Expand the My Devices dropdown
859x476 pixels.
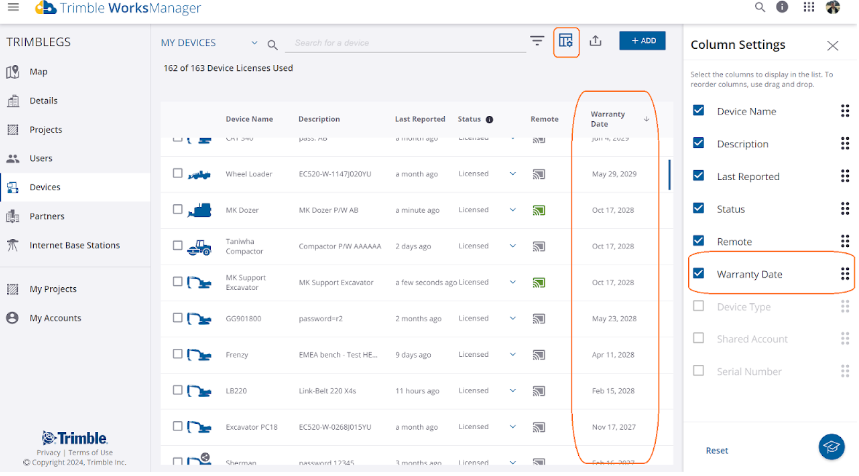coord(254,43)
